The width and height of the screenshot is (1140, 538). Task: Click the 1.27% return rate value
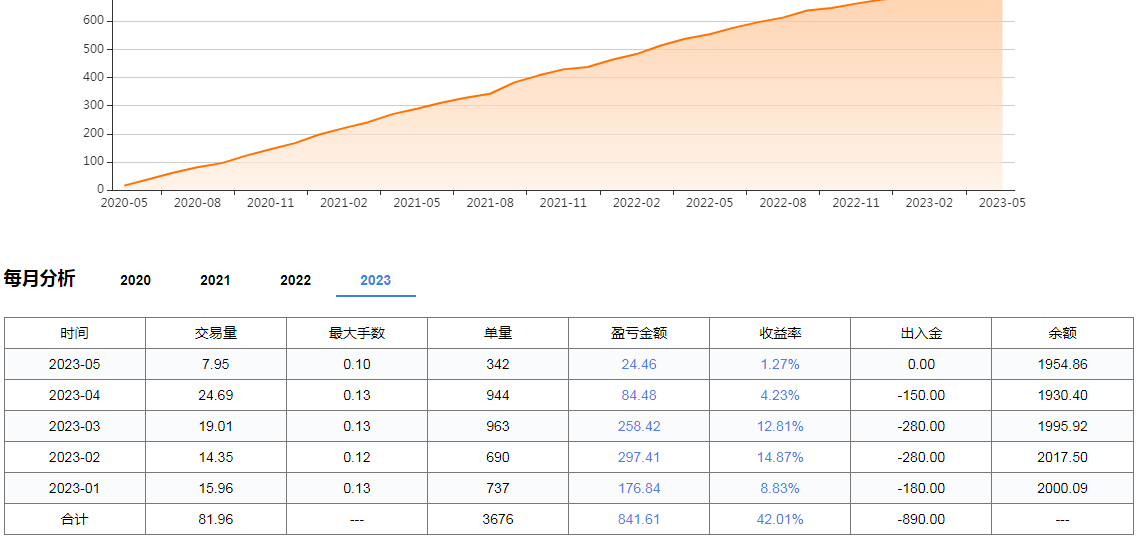click(780, 365)
